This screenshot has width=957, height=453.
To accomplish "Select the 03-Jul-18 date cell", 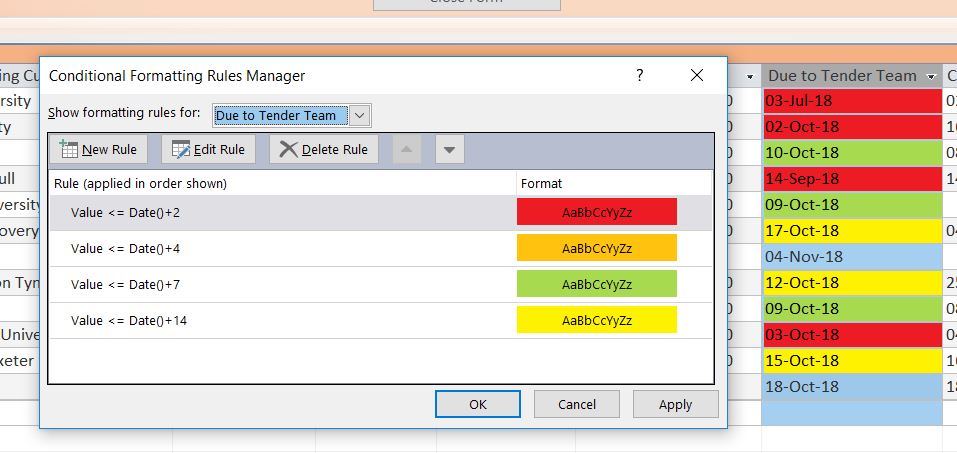I will [852, 101].
